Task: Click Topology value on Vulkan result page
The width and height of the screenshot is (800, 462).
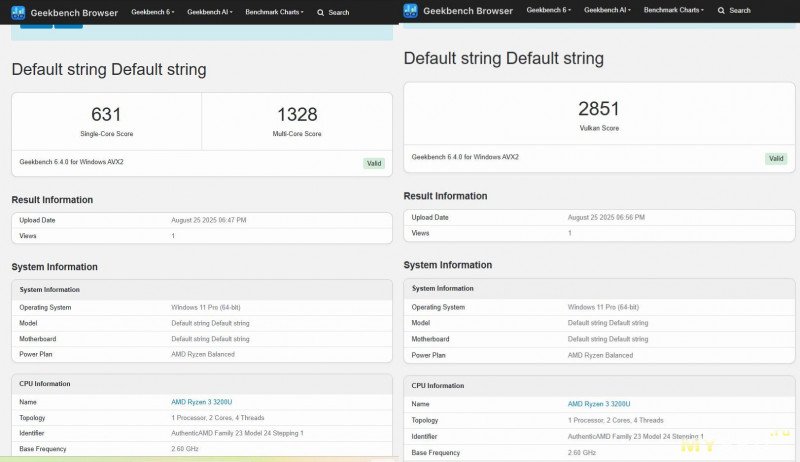Action: 616,421
